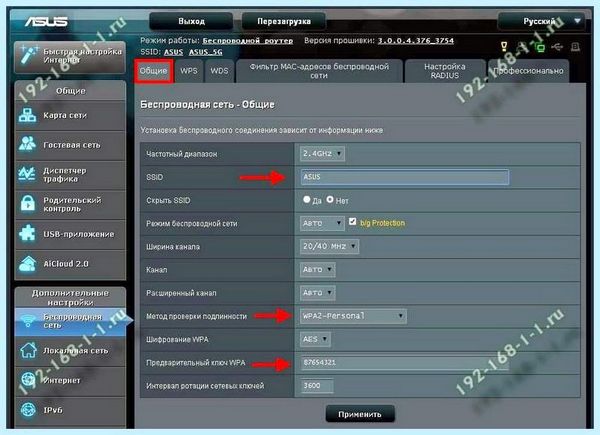Image resolution: width=600 pixels, height=435 pixels.
Task: Open the Фильтр MAC-адресов tab
Action: point(319,71)
